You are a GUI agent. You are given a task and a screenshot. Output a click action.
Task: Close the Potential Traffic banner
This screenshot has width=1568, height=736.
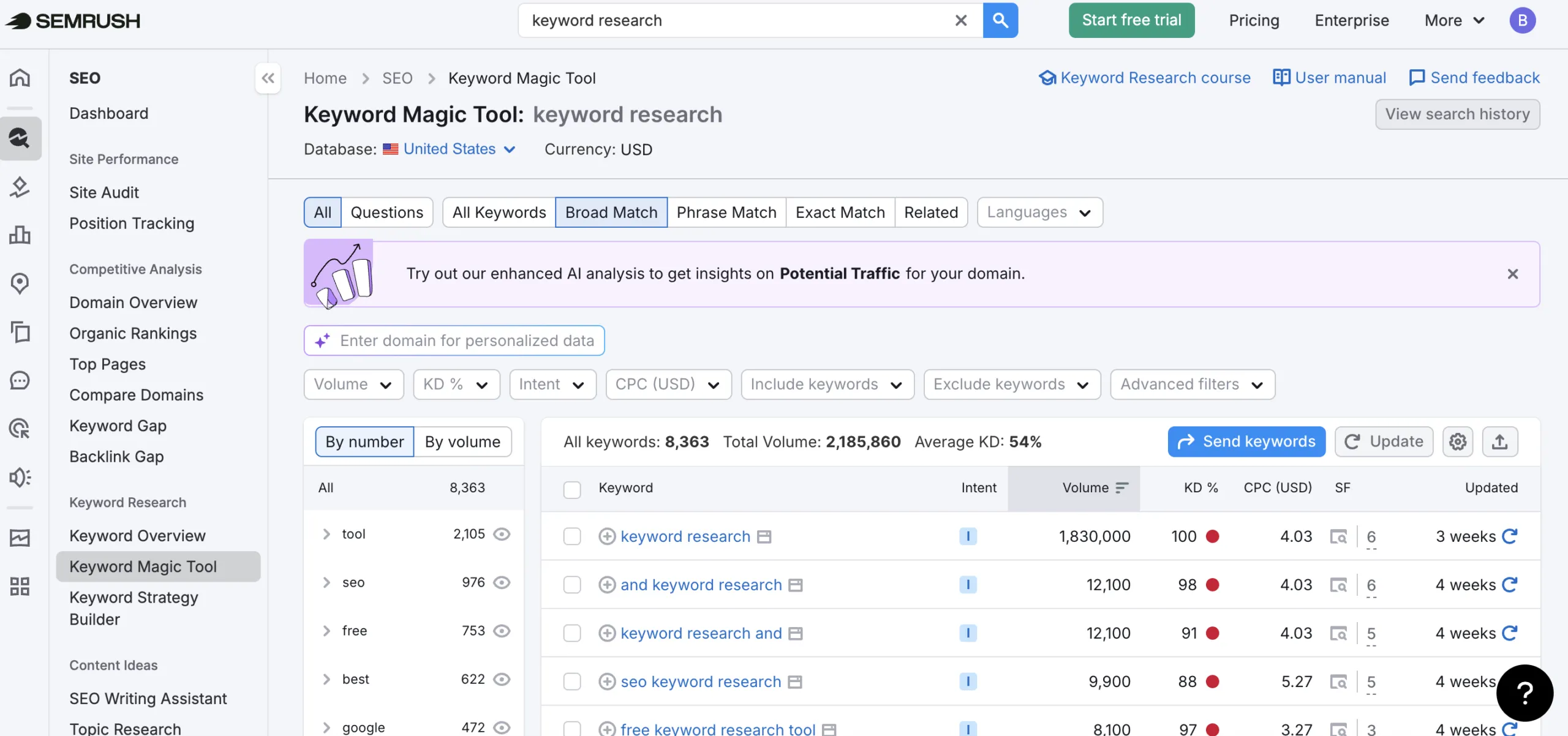1512,274
